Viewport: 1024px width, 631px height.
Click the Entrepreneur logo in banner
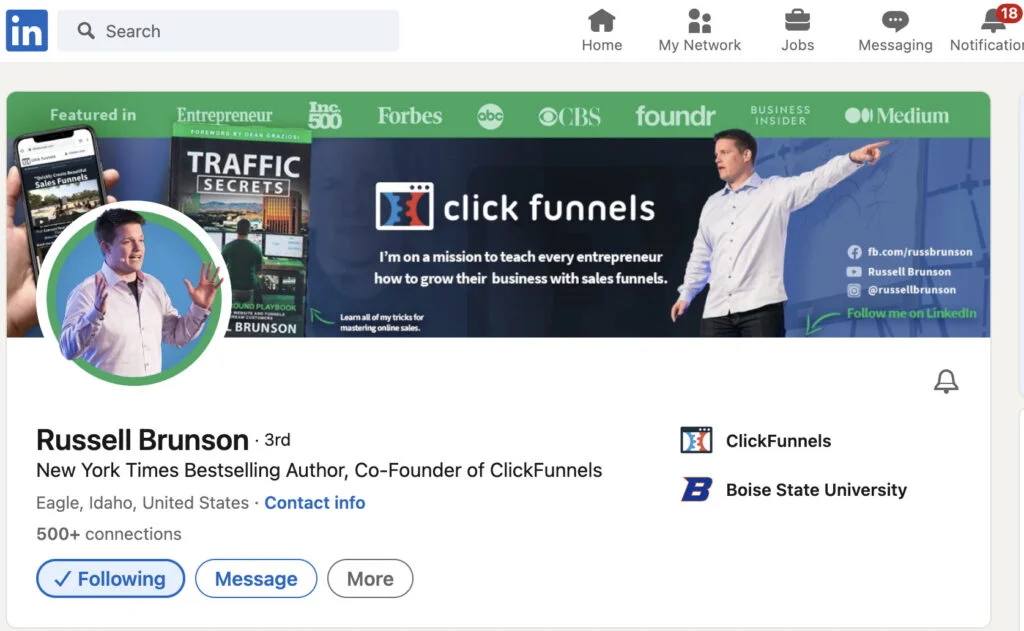[224, 115]
